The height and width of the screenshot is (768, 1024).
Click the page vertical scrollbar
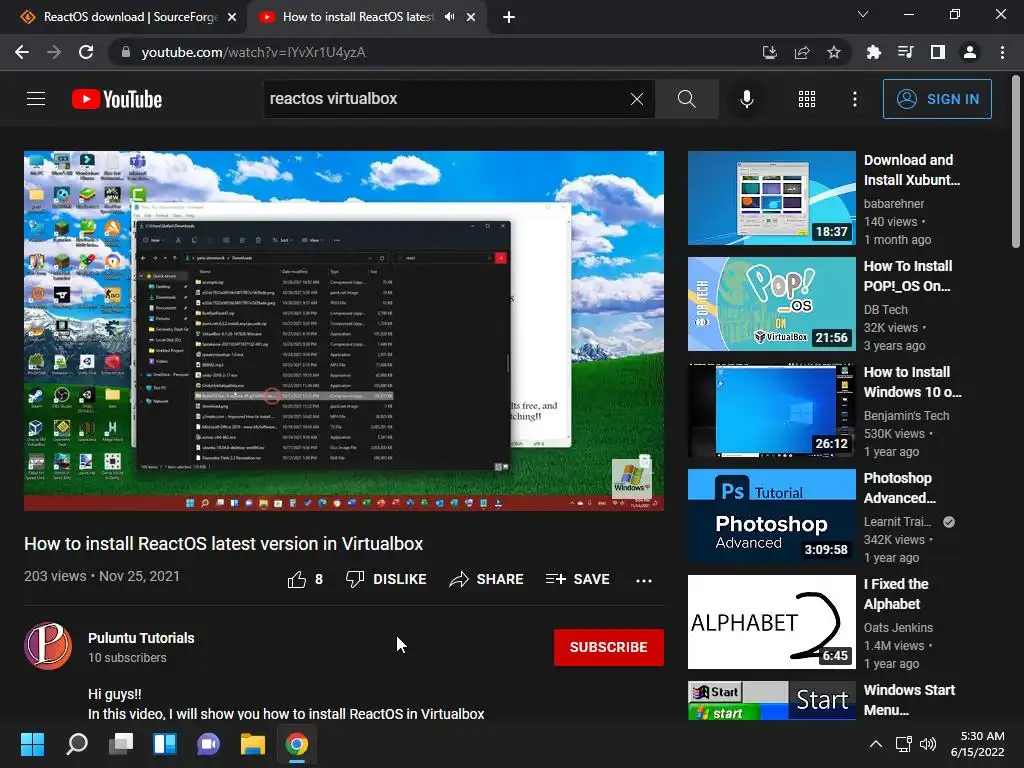[1016, 162]
